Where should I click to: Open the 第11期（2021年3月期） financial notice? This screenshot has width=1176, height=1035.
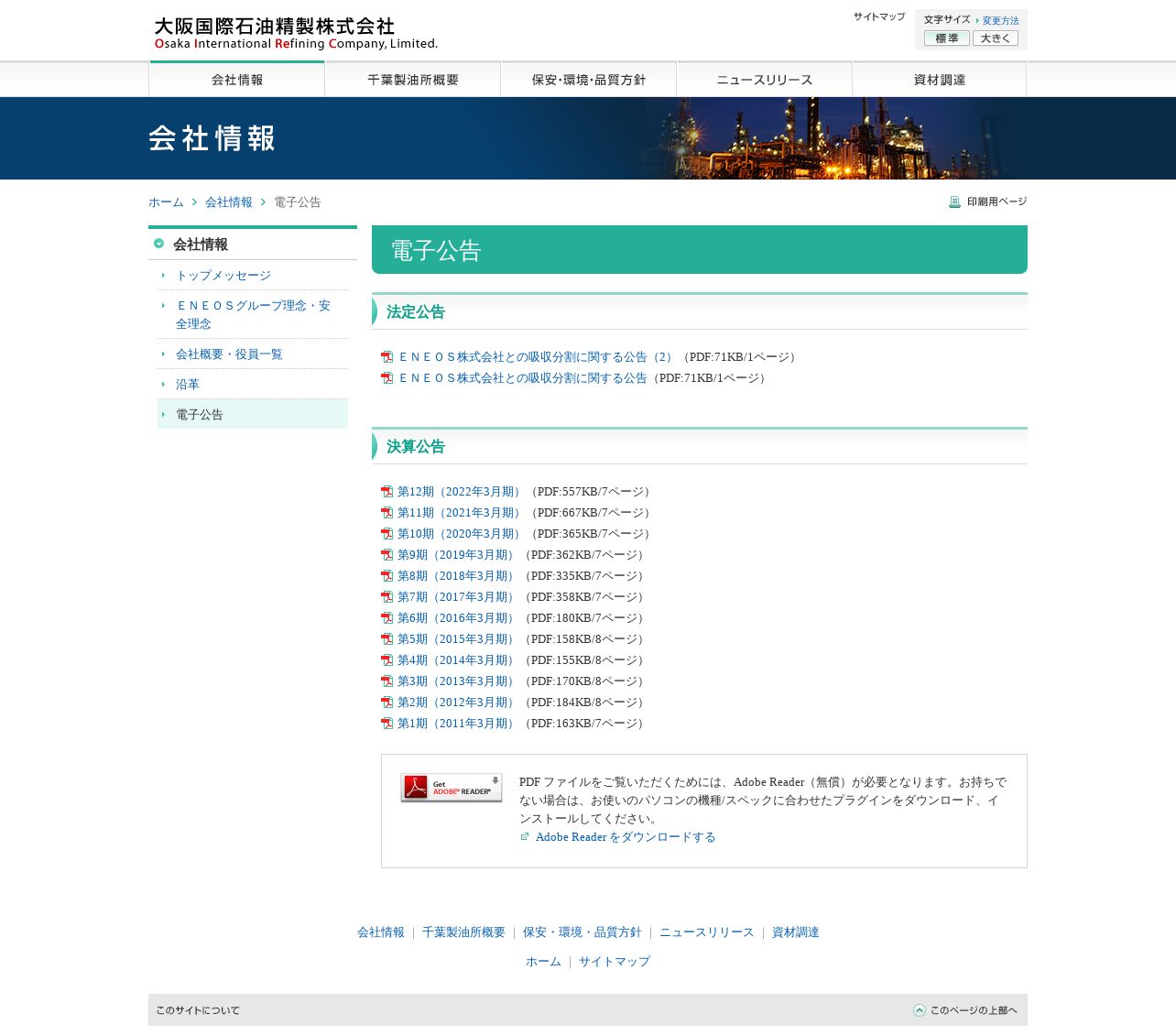[462, 513]
